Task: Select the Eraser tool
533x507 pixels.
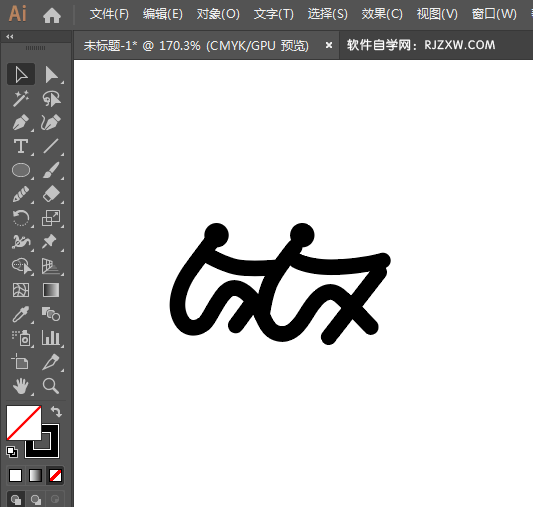Action: 51,194
